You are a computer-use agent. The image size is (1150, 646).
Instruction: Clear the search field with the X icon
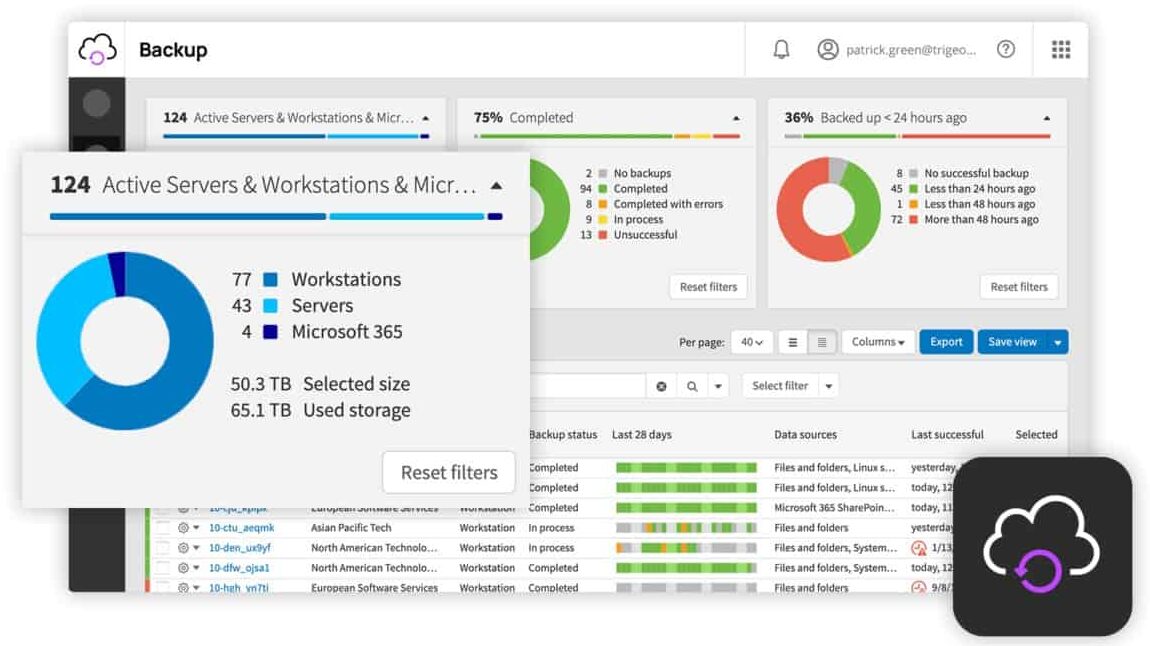pos(660,385)
